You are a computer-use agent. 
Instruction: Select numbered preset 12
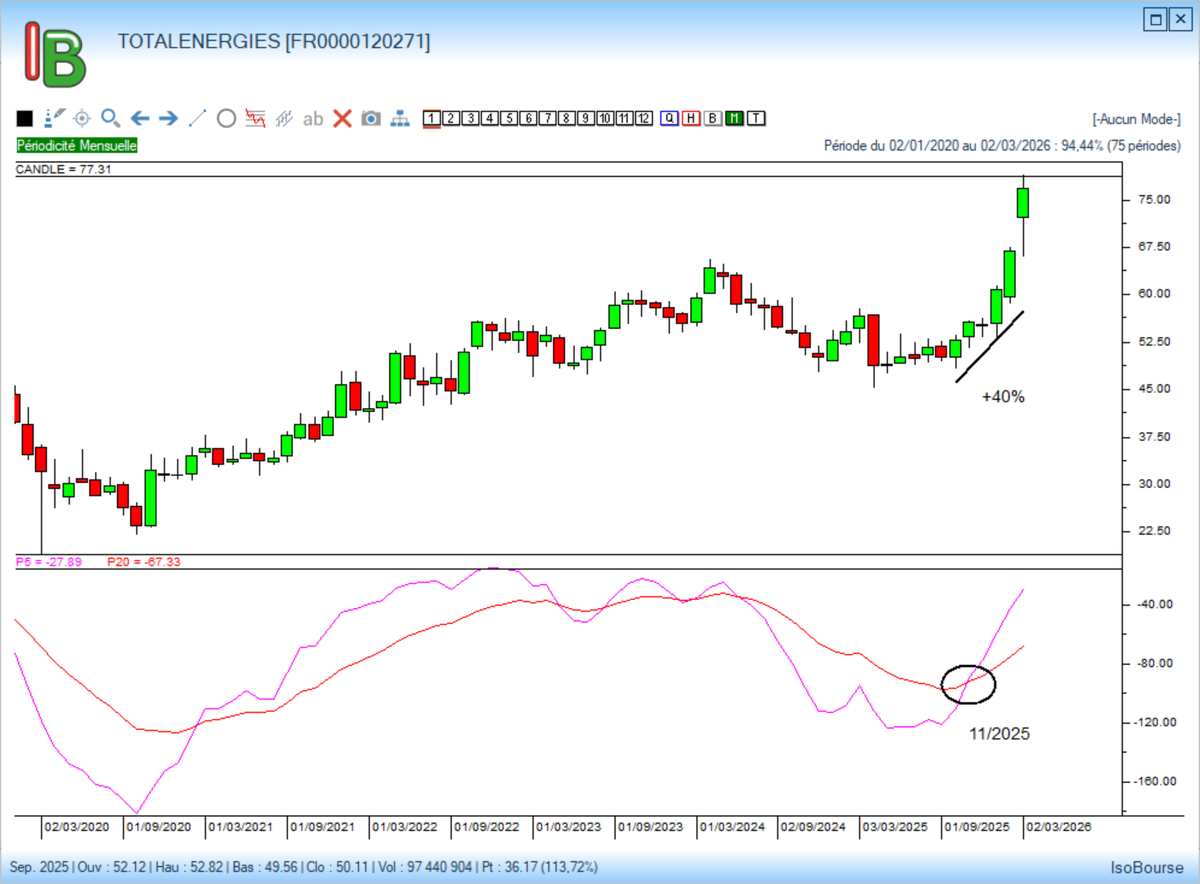(x=643, y=119)
